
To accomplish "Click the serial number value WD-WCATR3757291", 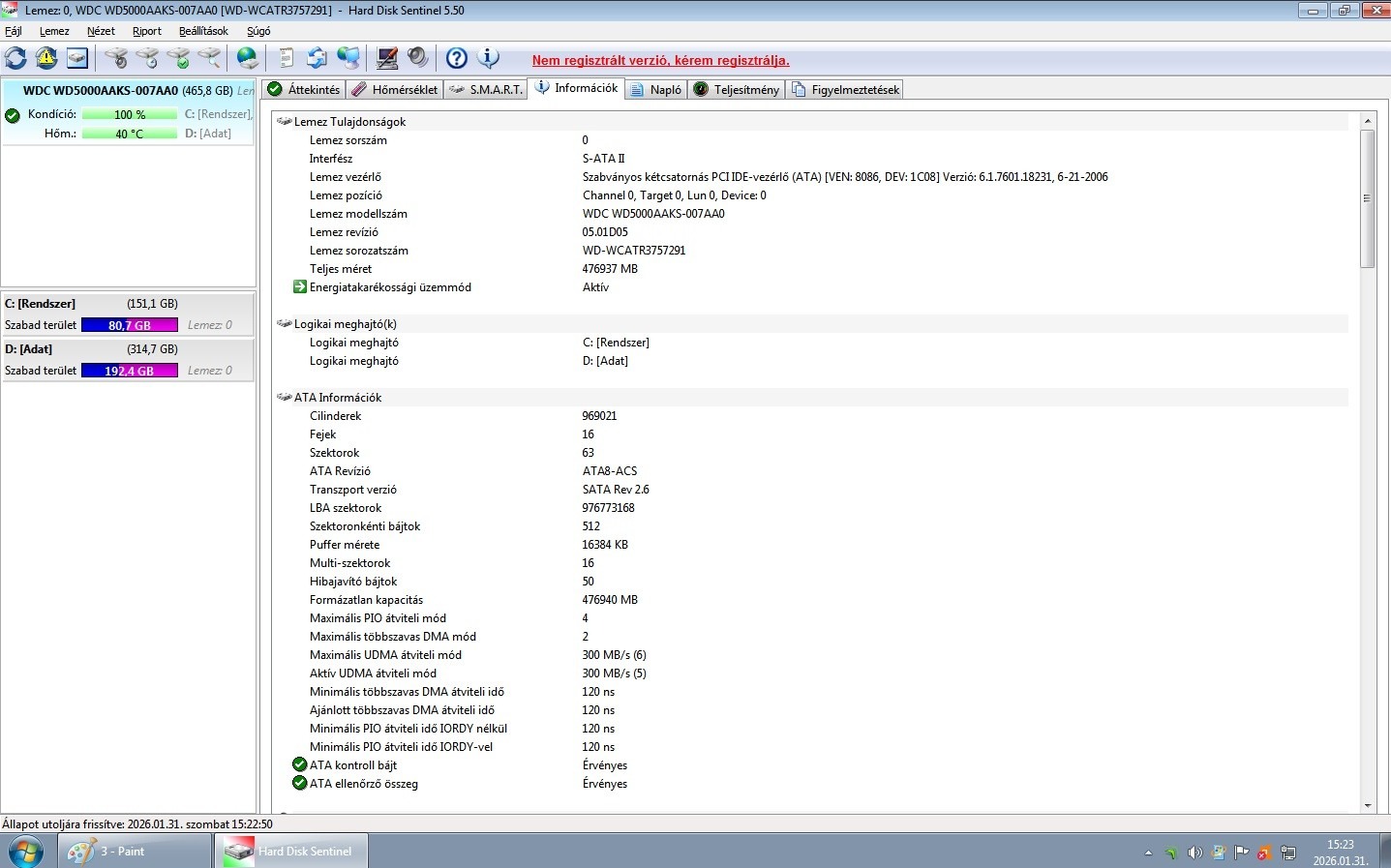I will click(x=634, y=250).
